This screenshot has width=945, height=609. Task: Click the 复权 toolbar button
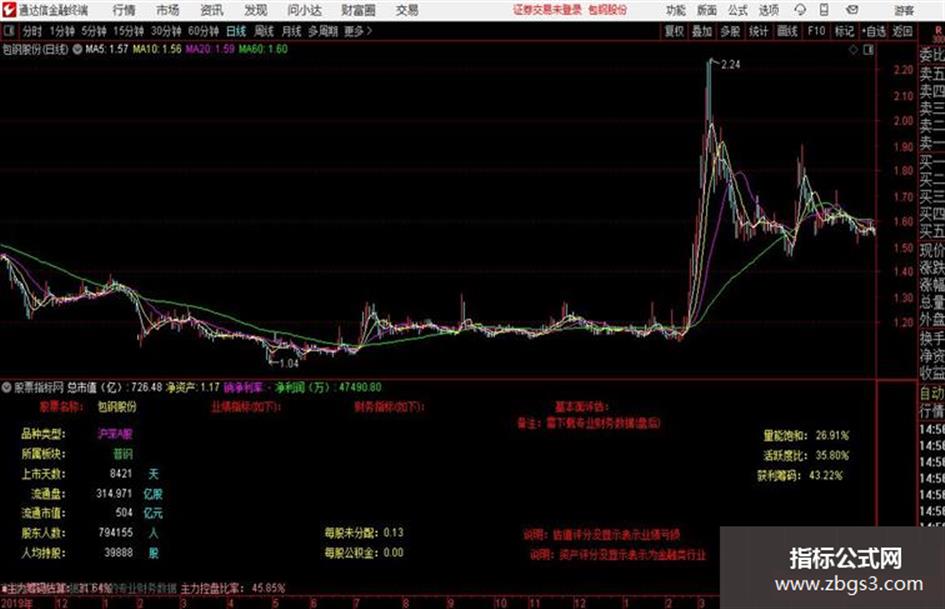(x=674, y=31)
